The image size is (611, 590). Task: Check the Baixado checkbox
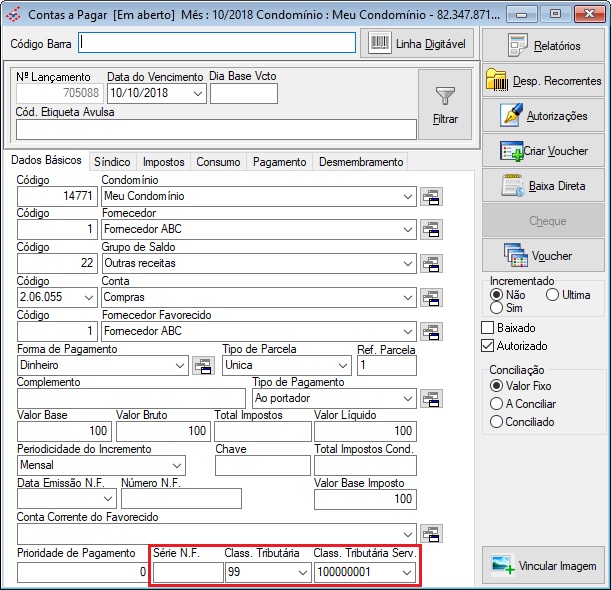(x=488, y=328)
